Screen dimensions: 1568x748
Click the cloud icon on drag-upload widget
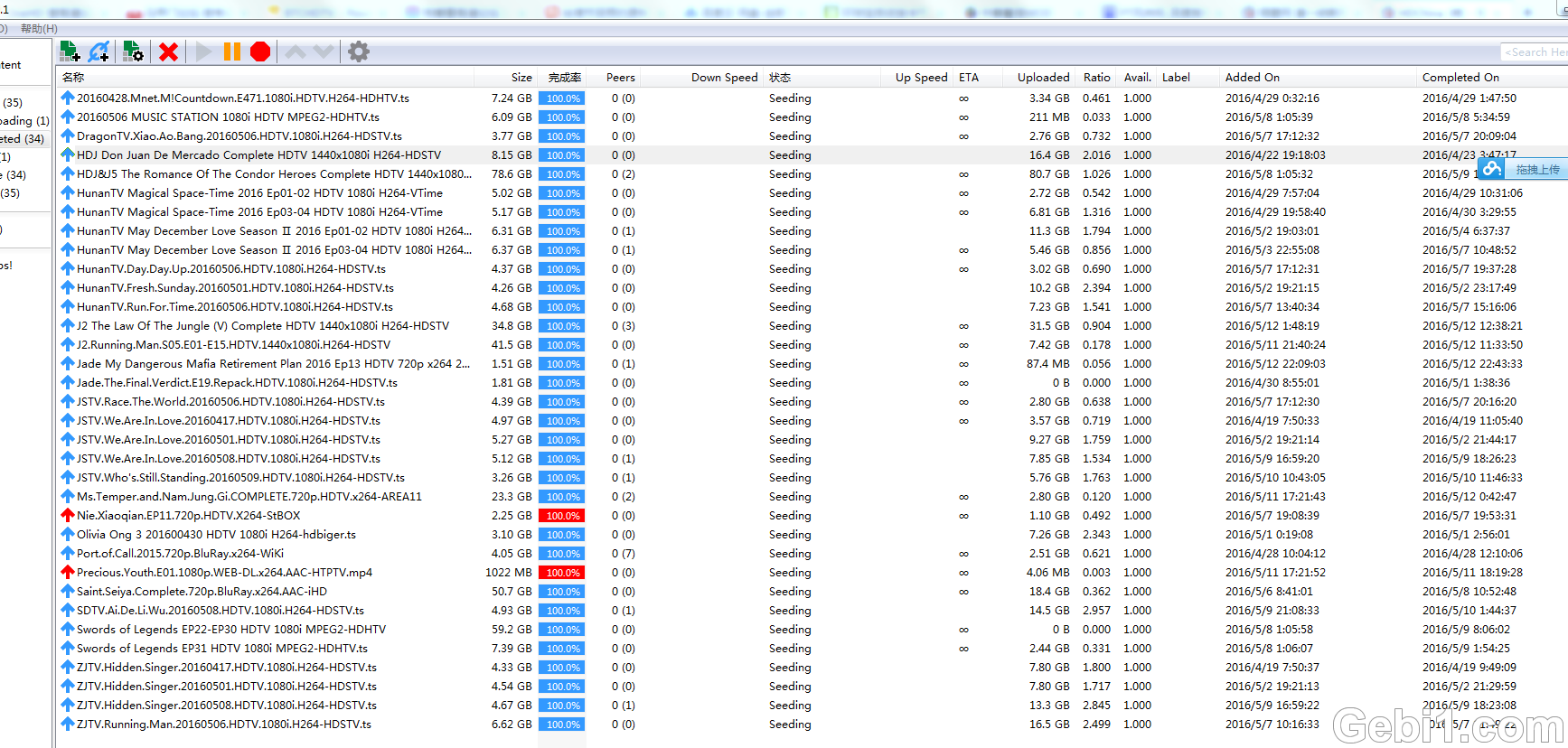pyautogui.click(x=1492, y=169)
